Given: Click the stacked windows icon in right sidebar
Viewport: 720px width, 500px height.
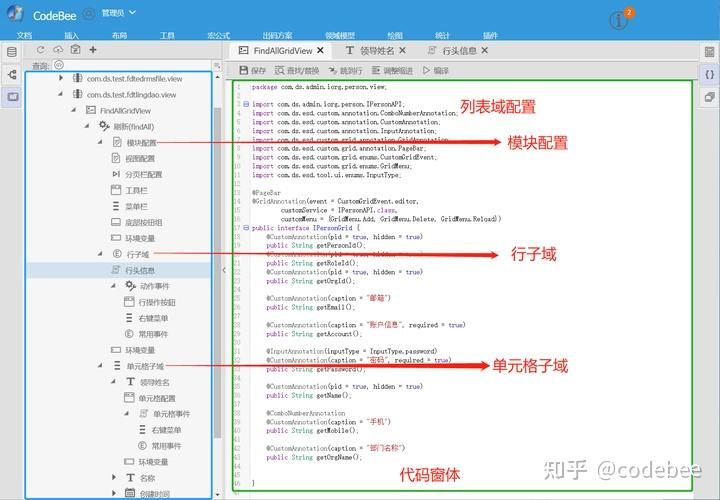Looking at the screenshot, I should coord(709,97).
